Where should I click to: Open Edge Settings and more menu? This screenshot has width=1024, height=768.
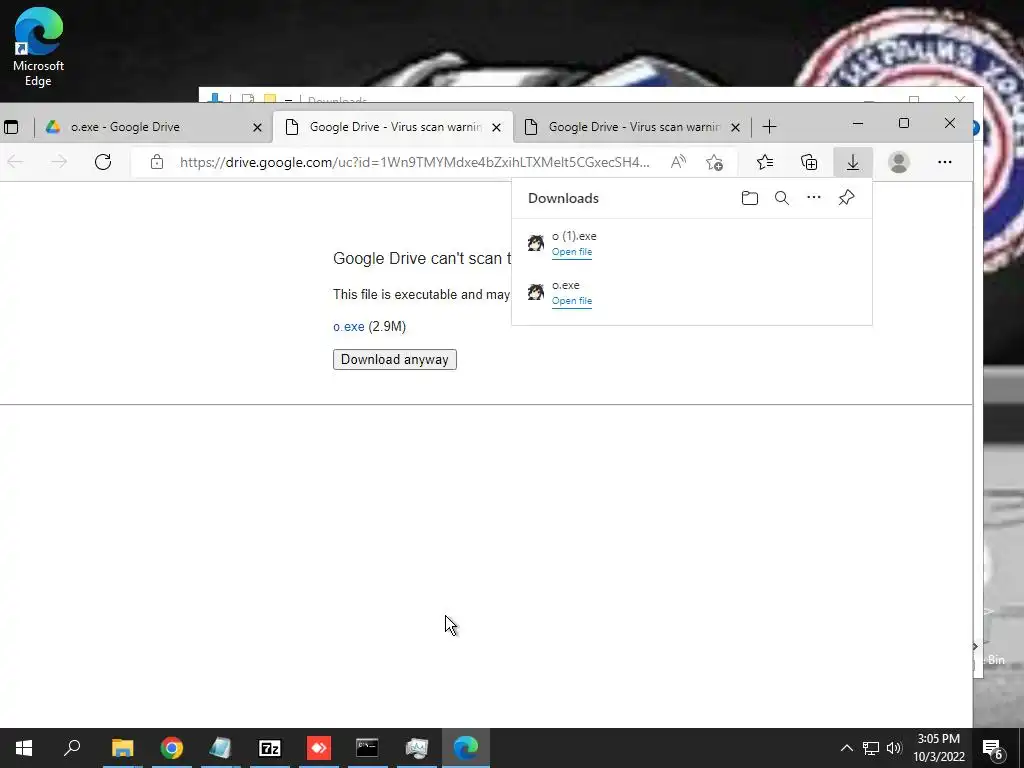tap(944, 162)
